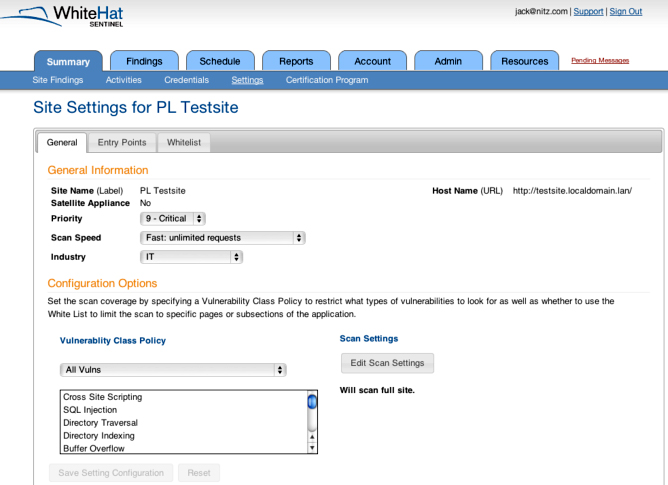Open the Whitelist tab

[184, 142]
